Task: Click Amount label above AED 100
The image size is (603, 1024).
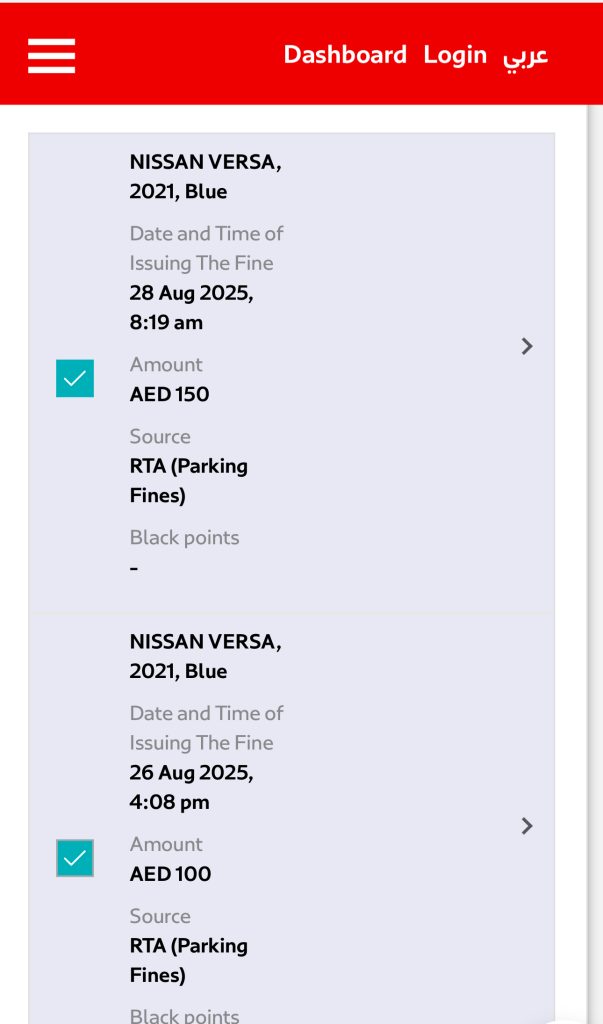Action: pos(166,845)
